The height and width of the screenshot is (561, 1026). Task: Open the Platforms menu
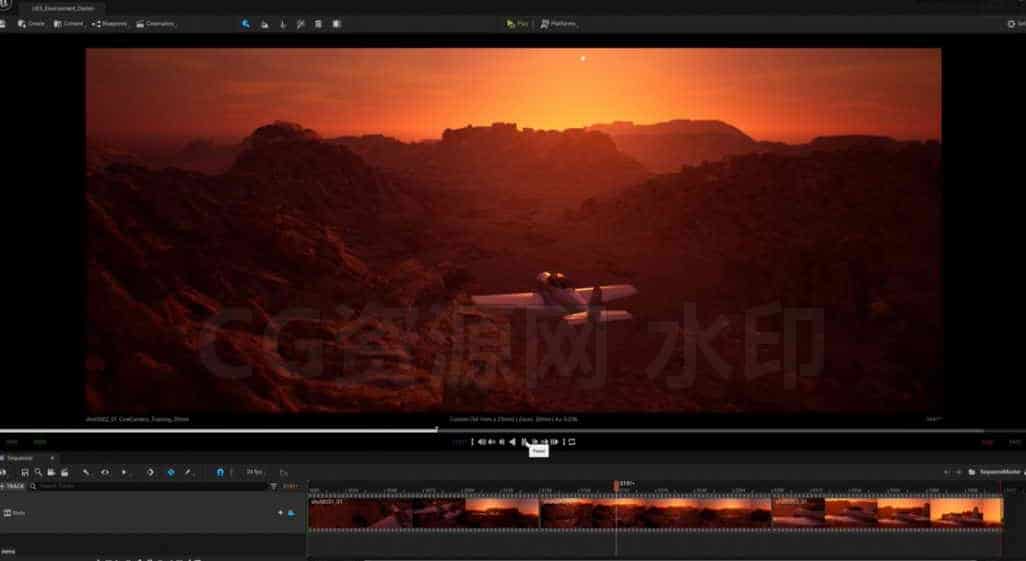[x=558, y=24]
